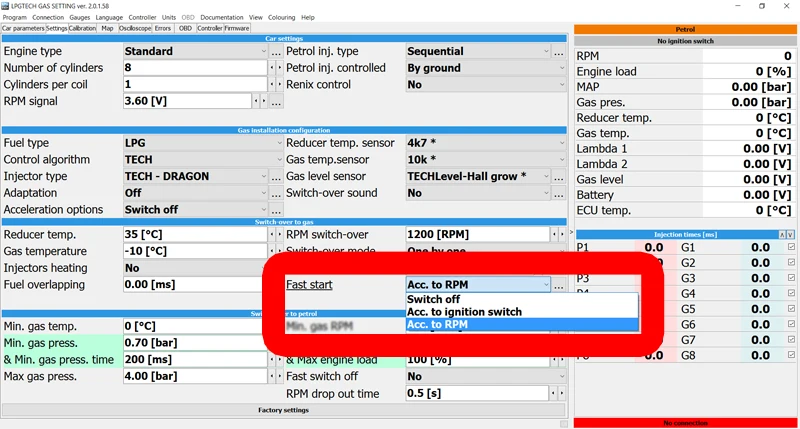Switch to the Map tab

tap(107, 29)
